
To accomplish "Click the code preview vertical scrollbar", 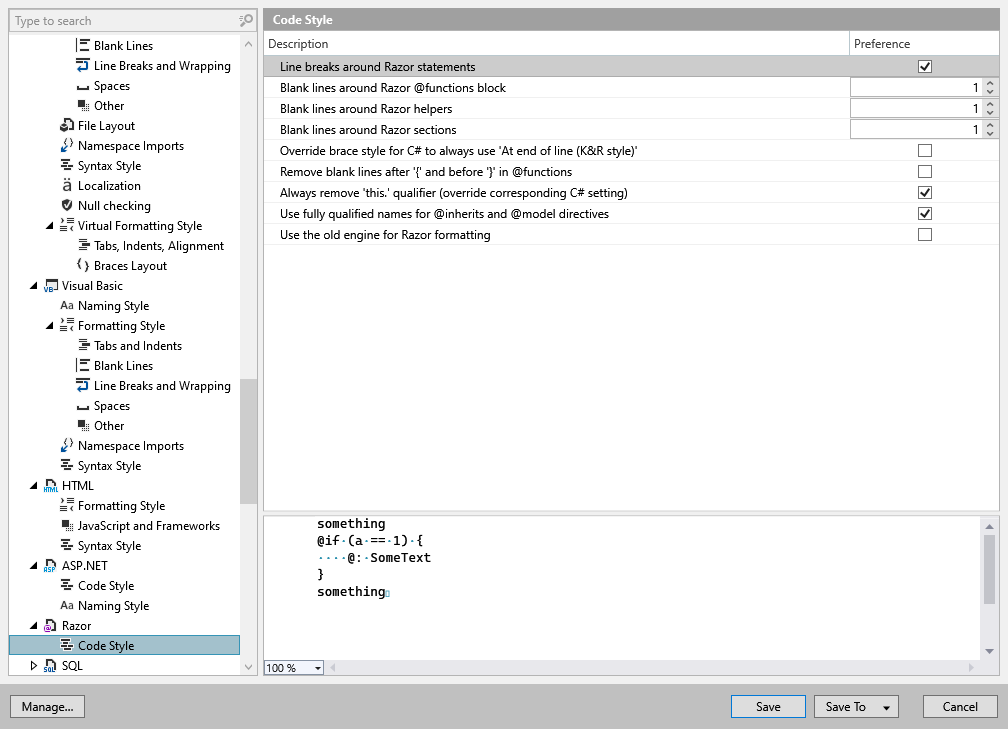I will coord(989,569).
